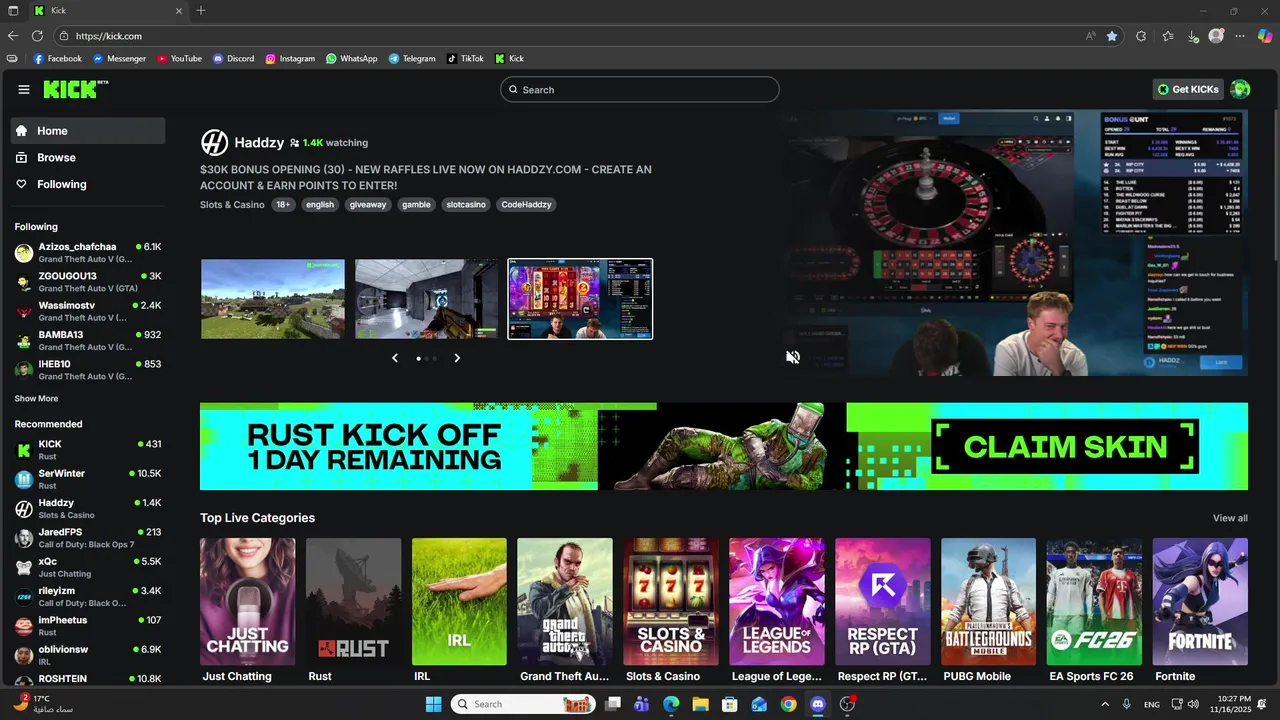This screenshot has width=1280, height=720.
Task: Click the CLAIM SKIN banner button
Action: tap(1065, 447)
